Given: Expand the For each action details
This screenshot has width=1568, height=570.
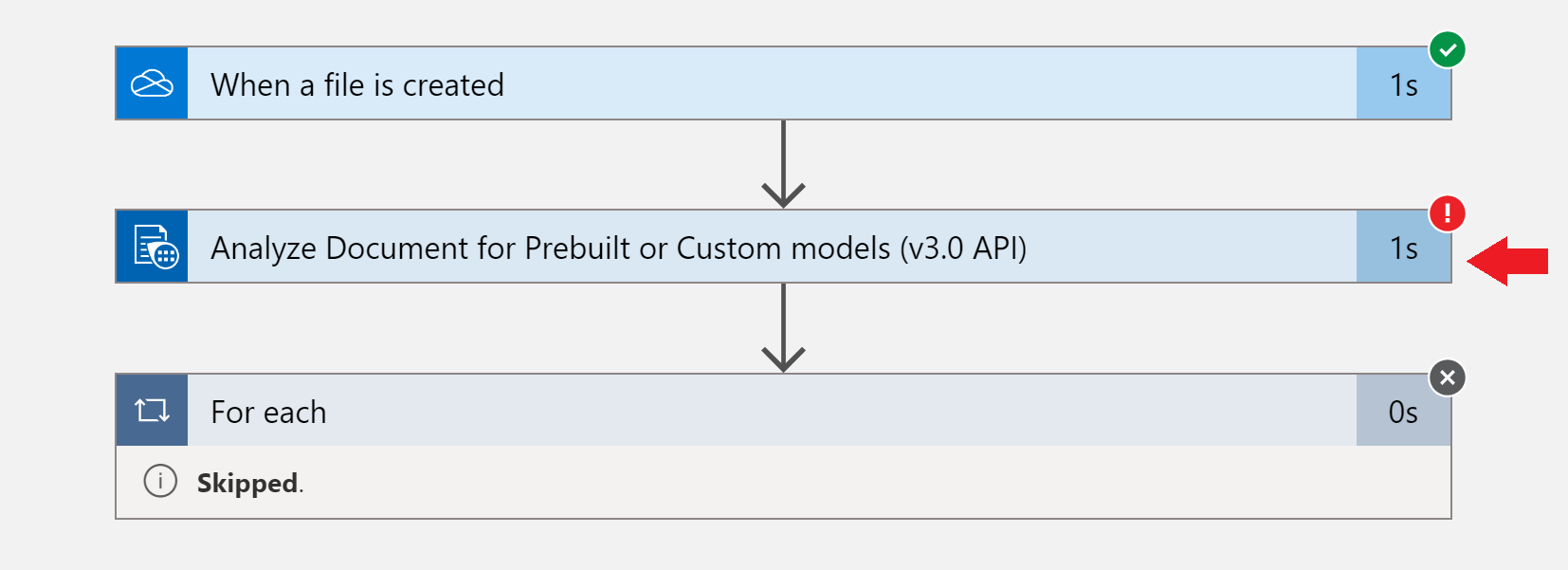Looking at the screenshot, I should 664,412.
